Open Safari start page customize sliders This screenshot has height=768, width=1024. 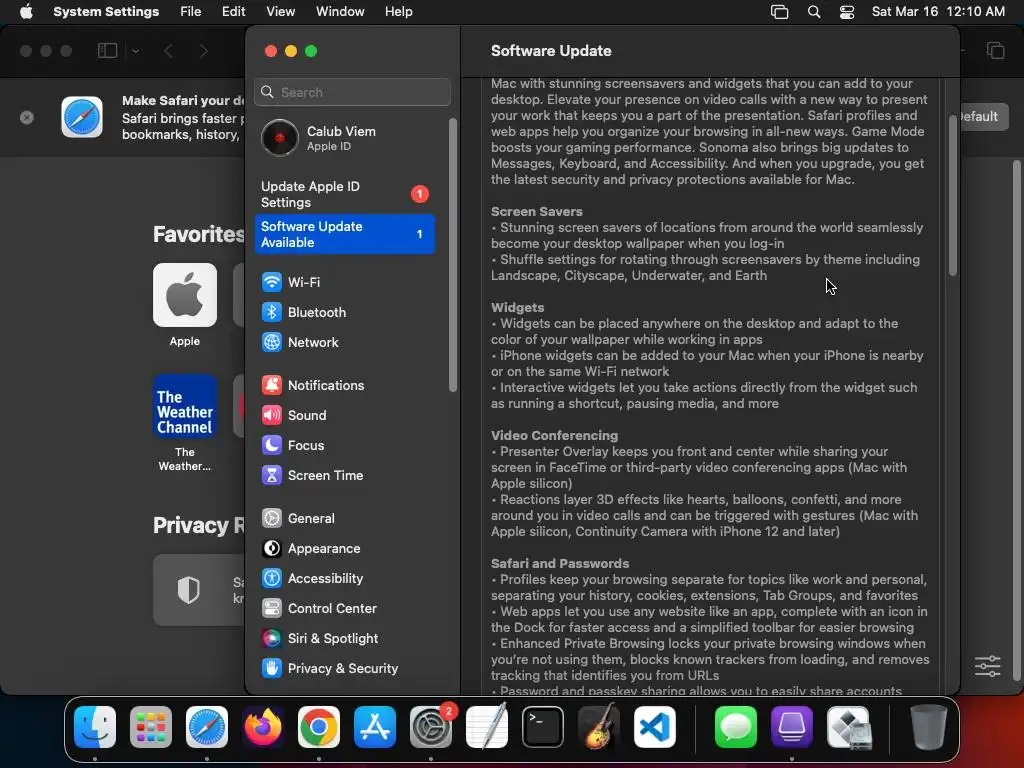[x=987, y=665]
